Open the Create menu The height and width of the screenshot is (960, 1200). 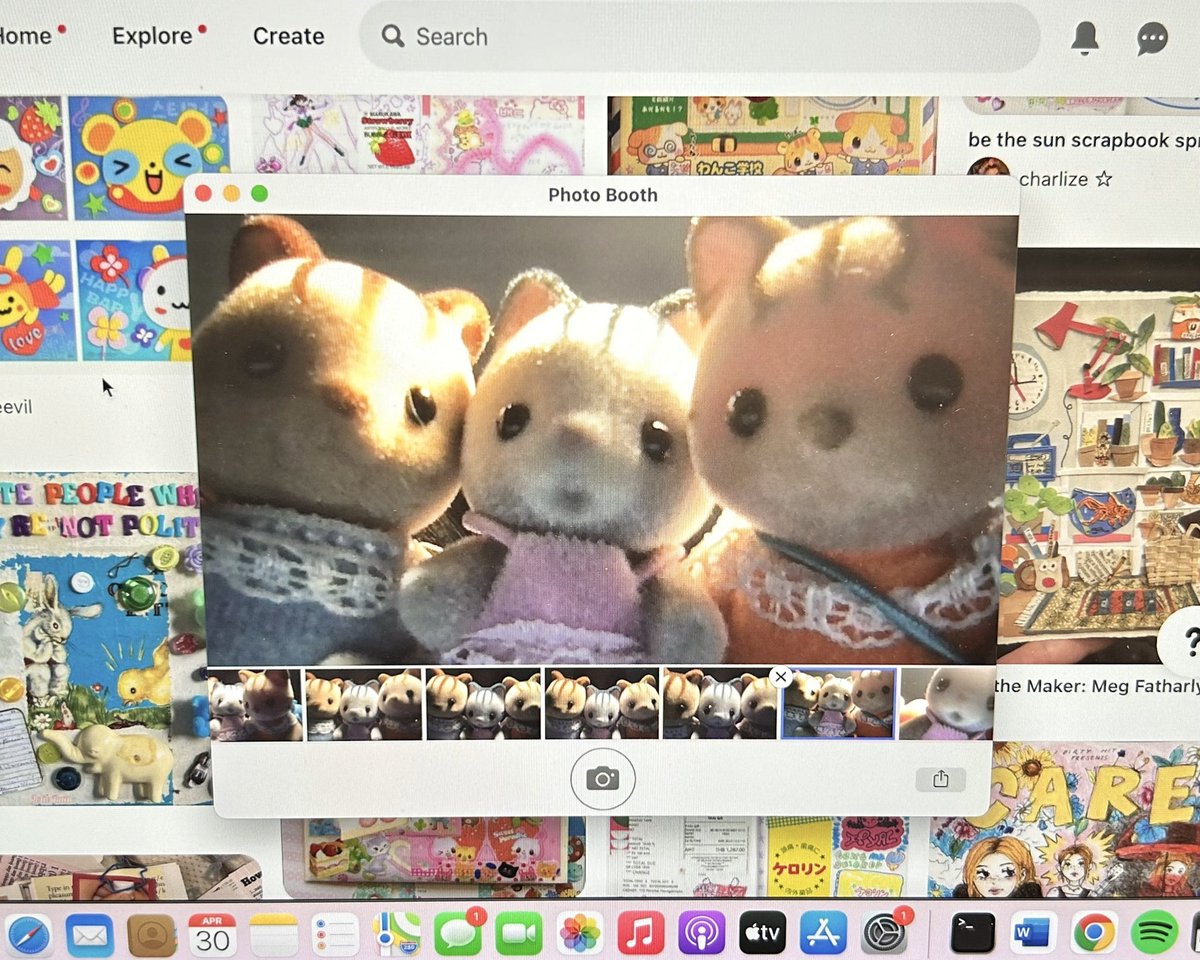288,37
